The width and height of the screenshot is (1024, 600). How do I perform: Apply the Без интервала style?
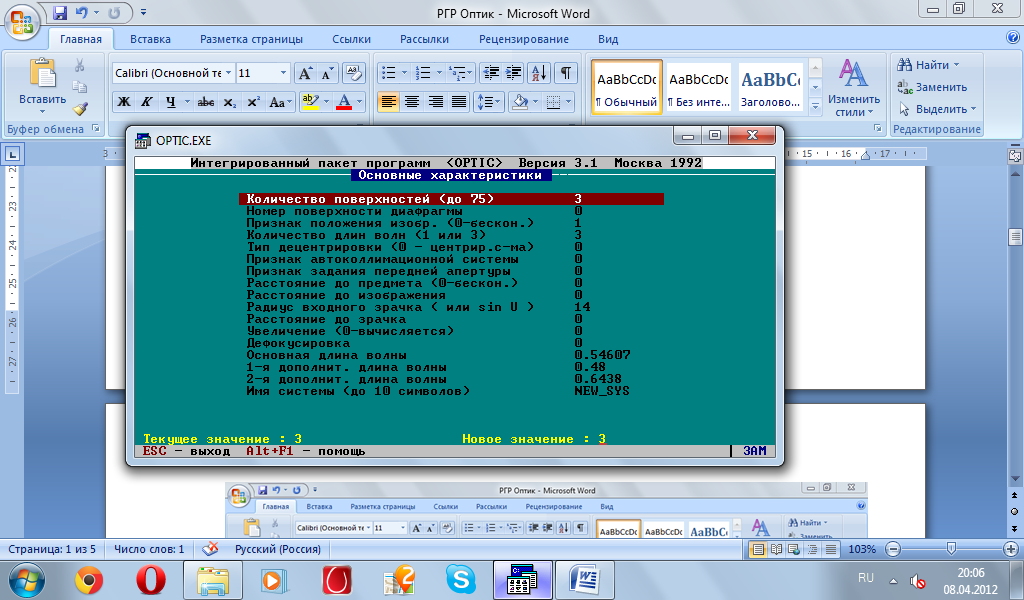[x=699, y=87]
